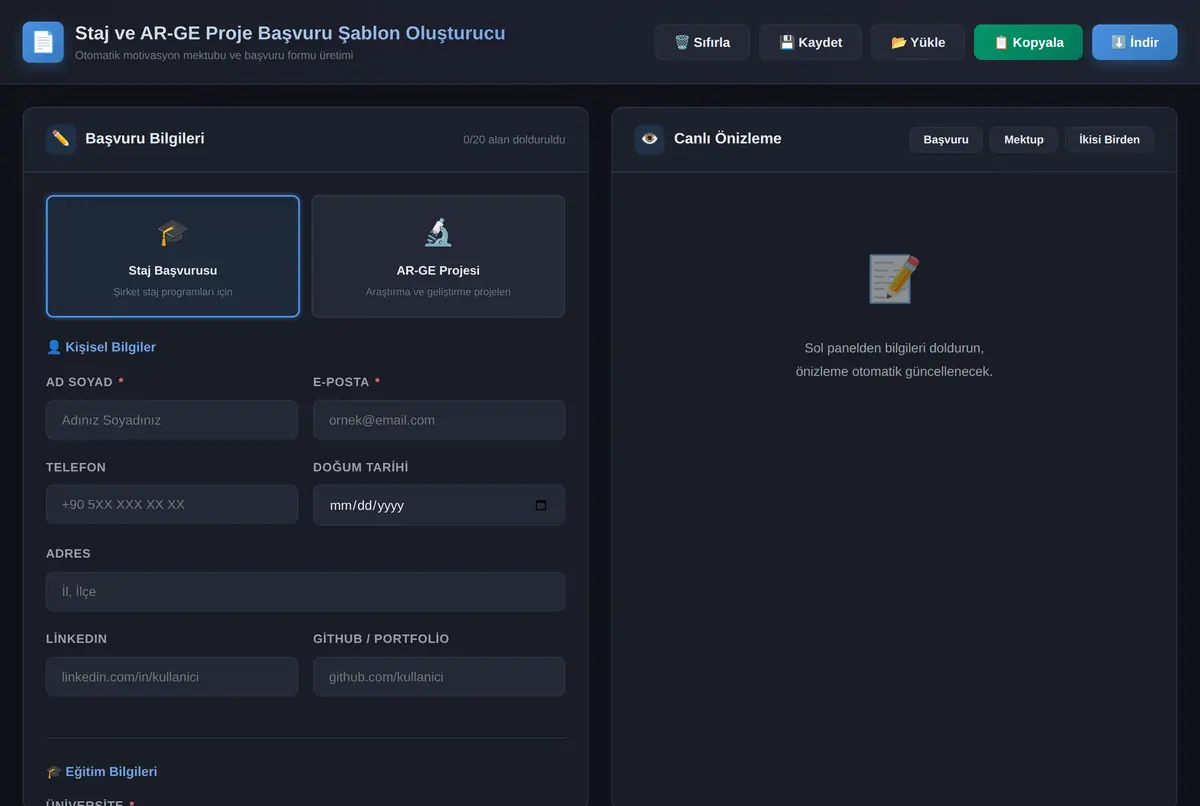Click the 'Staj ve AR-GE Proje' page title
Image resolution: width=1200 pixels, height=806 pixels.
290,33
